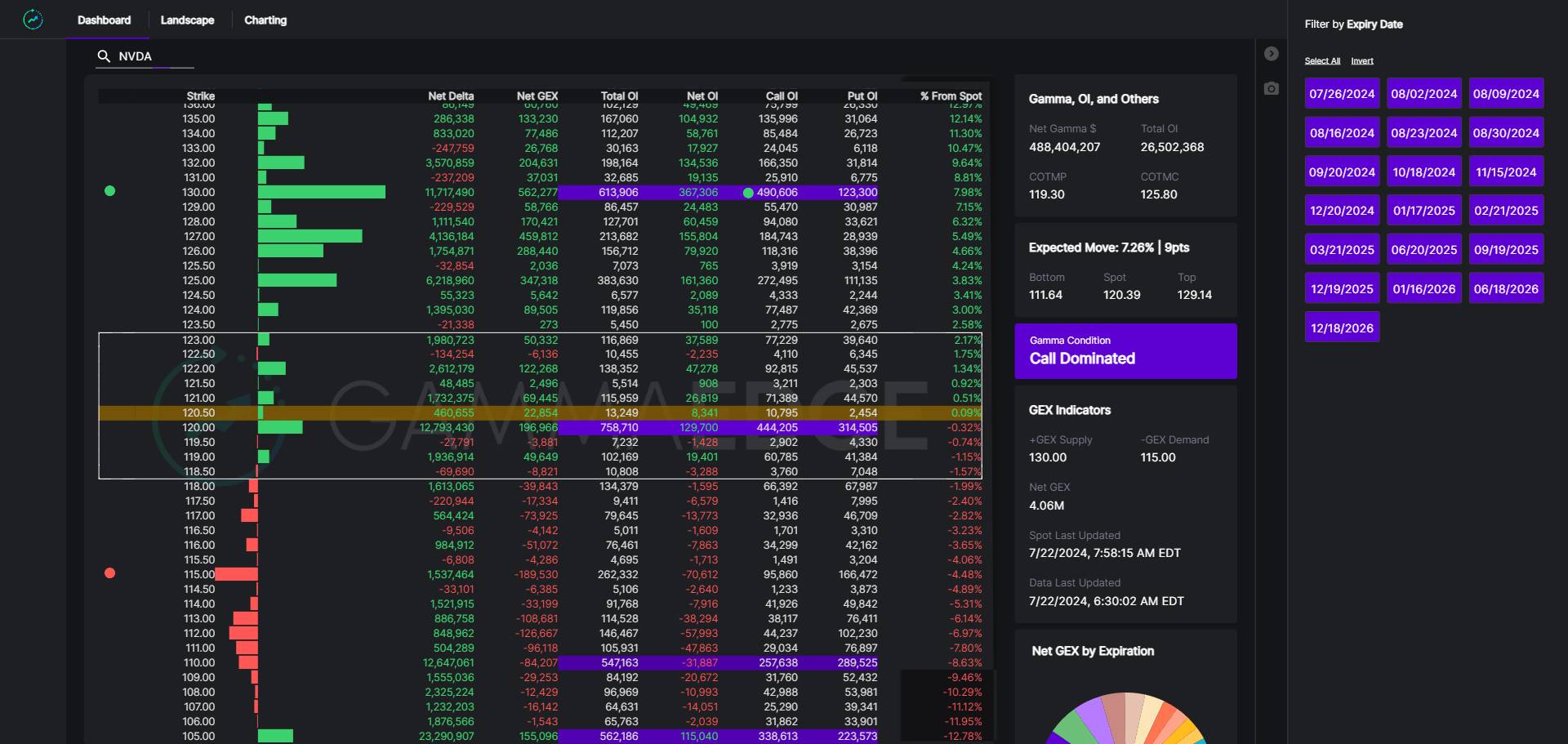Viewport: 1568px width, 744px height.
Task: Select the 03/21/2025 expiry button
Action: point(1342,250)
